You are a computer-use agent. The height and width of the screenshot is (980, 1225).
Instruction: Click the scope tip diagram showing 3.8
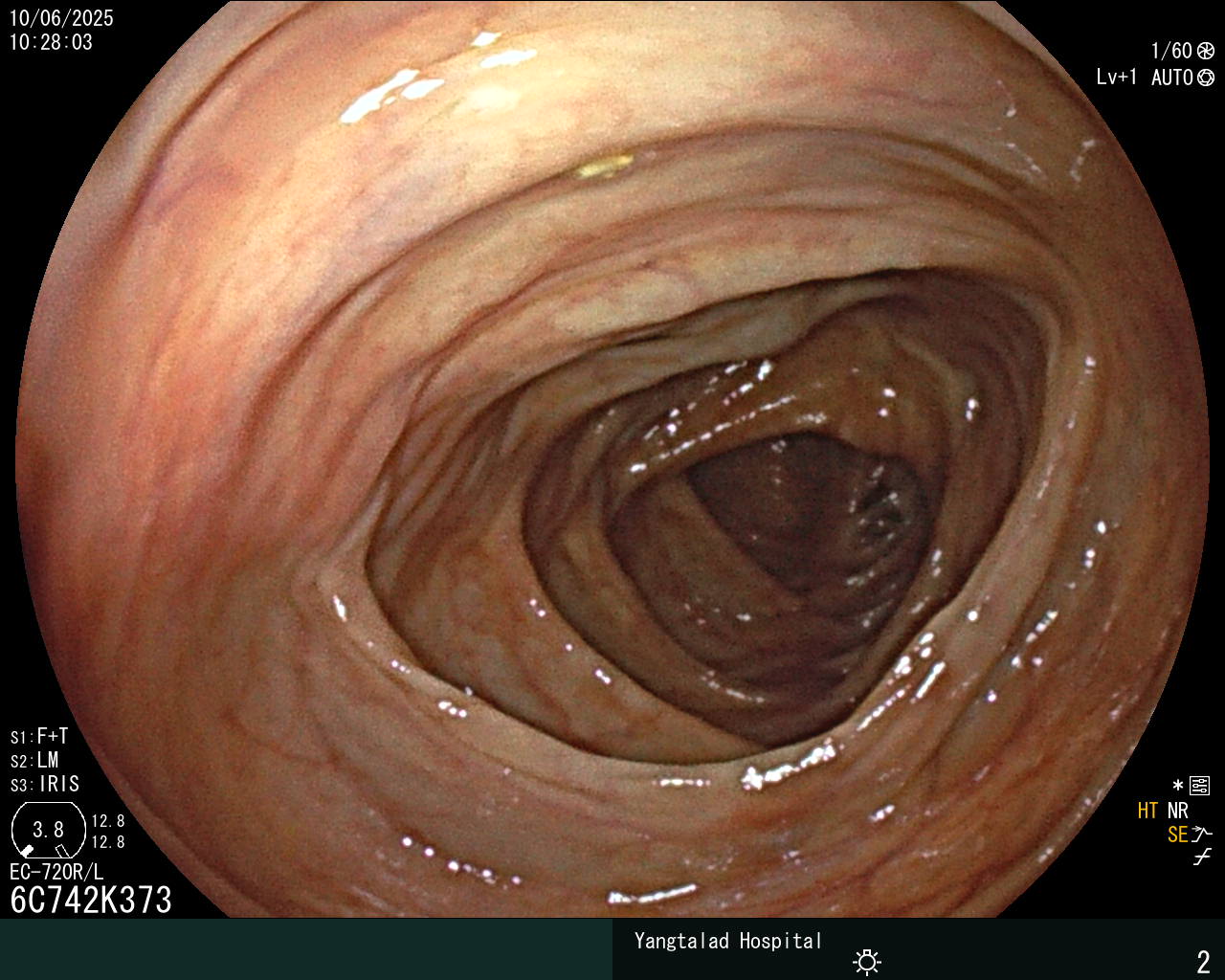coord(48,829)
